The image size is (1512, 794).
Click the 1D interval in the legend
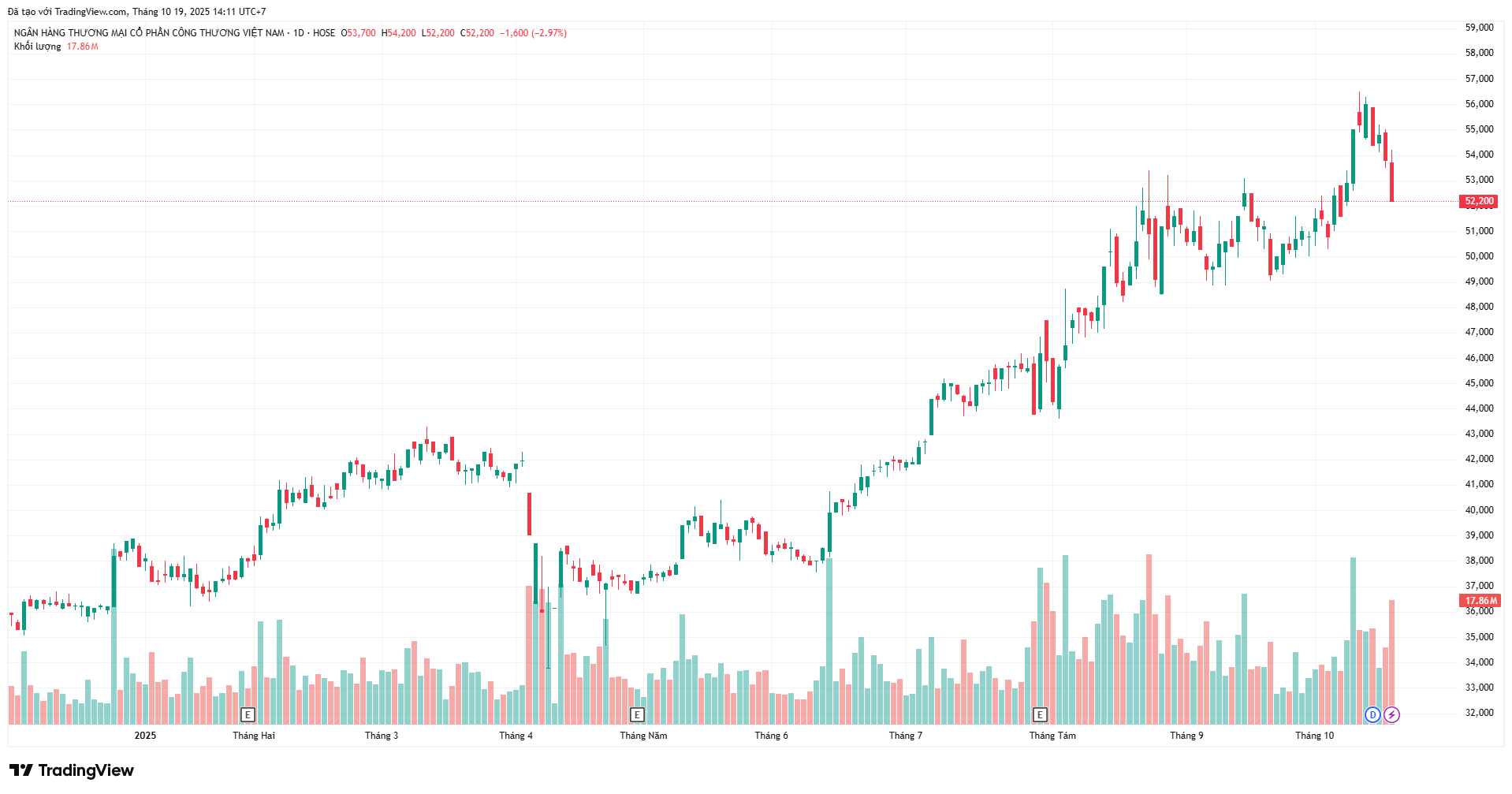click(x=299, y=33)
